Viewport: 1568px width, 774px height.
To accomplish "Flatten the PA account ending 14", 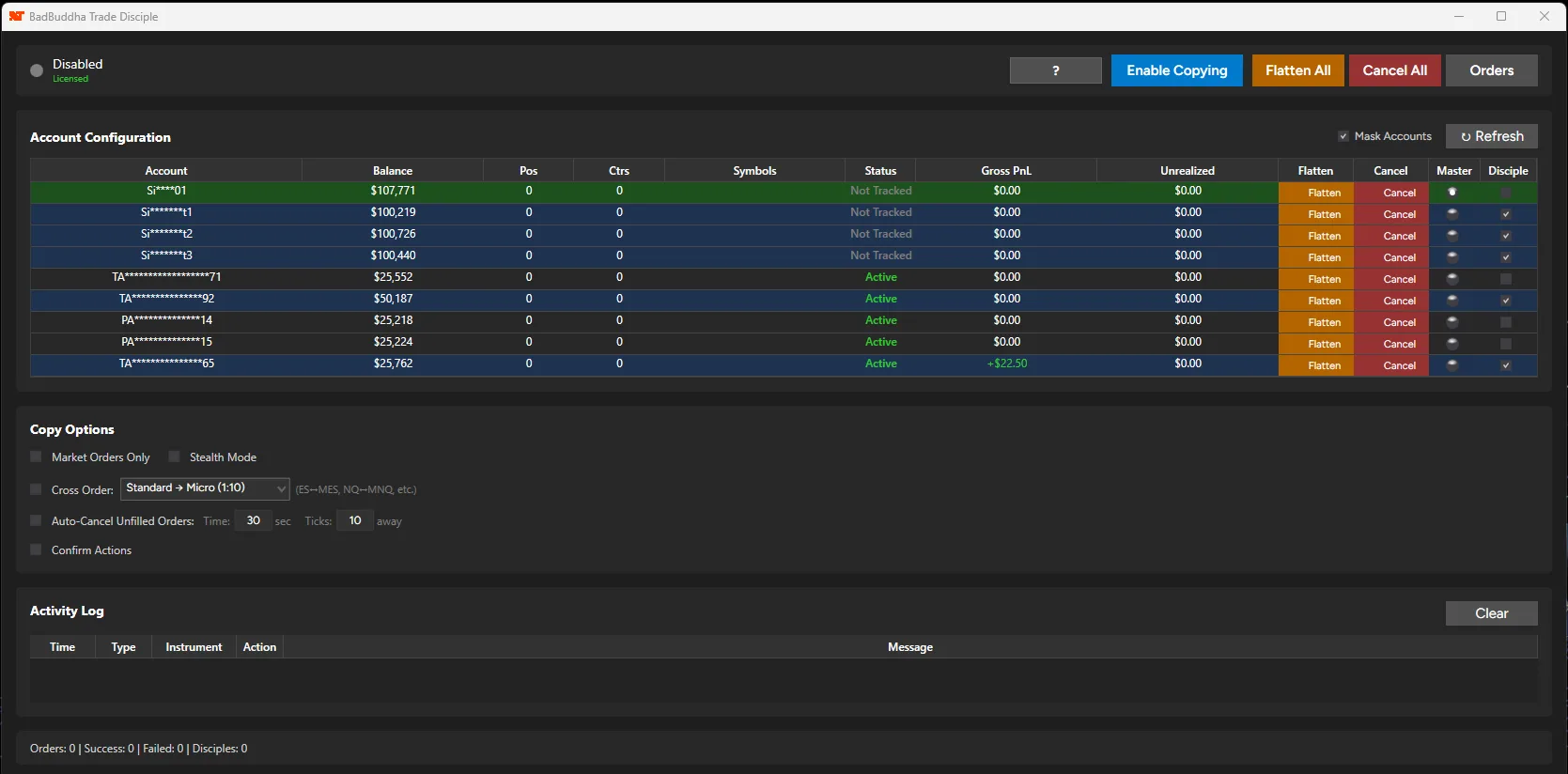I will point(1315,322).
